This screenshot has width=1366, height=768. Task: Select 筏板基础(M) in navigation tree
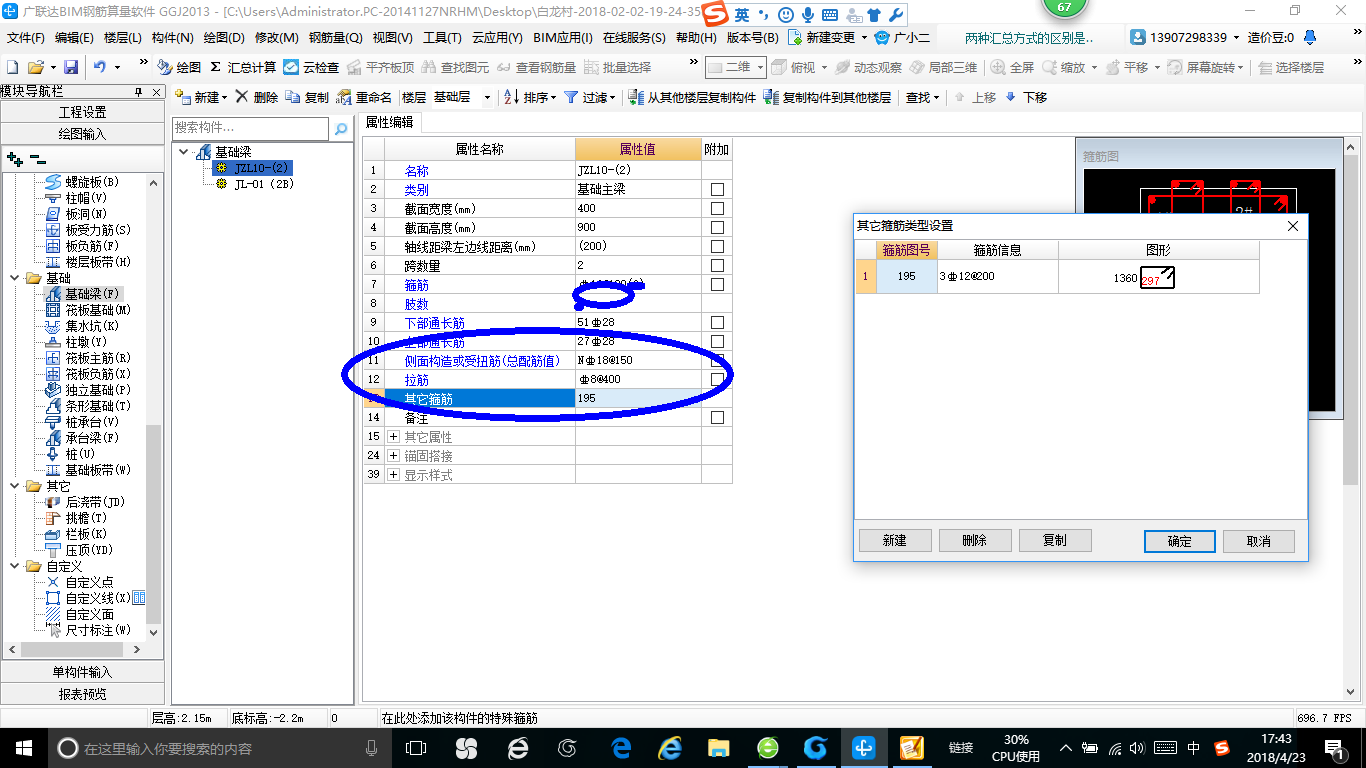coord(89,310)
